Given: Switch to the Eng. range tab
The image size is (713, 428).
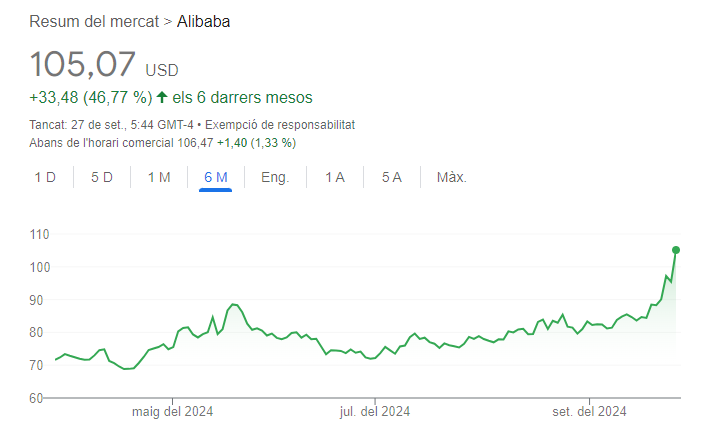Looking at the screenshot, I should [x=275, y=177].
